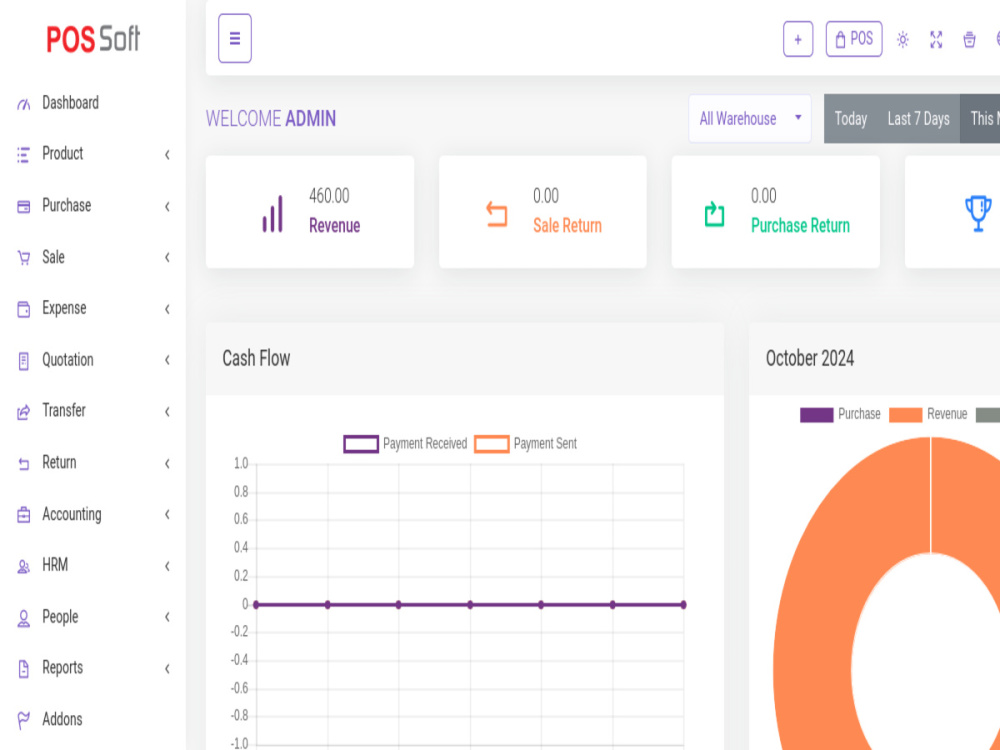Click the 460.00 revenue value
1000x750 pixels.
tap(329, 196)
